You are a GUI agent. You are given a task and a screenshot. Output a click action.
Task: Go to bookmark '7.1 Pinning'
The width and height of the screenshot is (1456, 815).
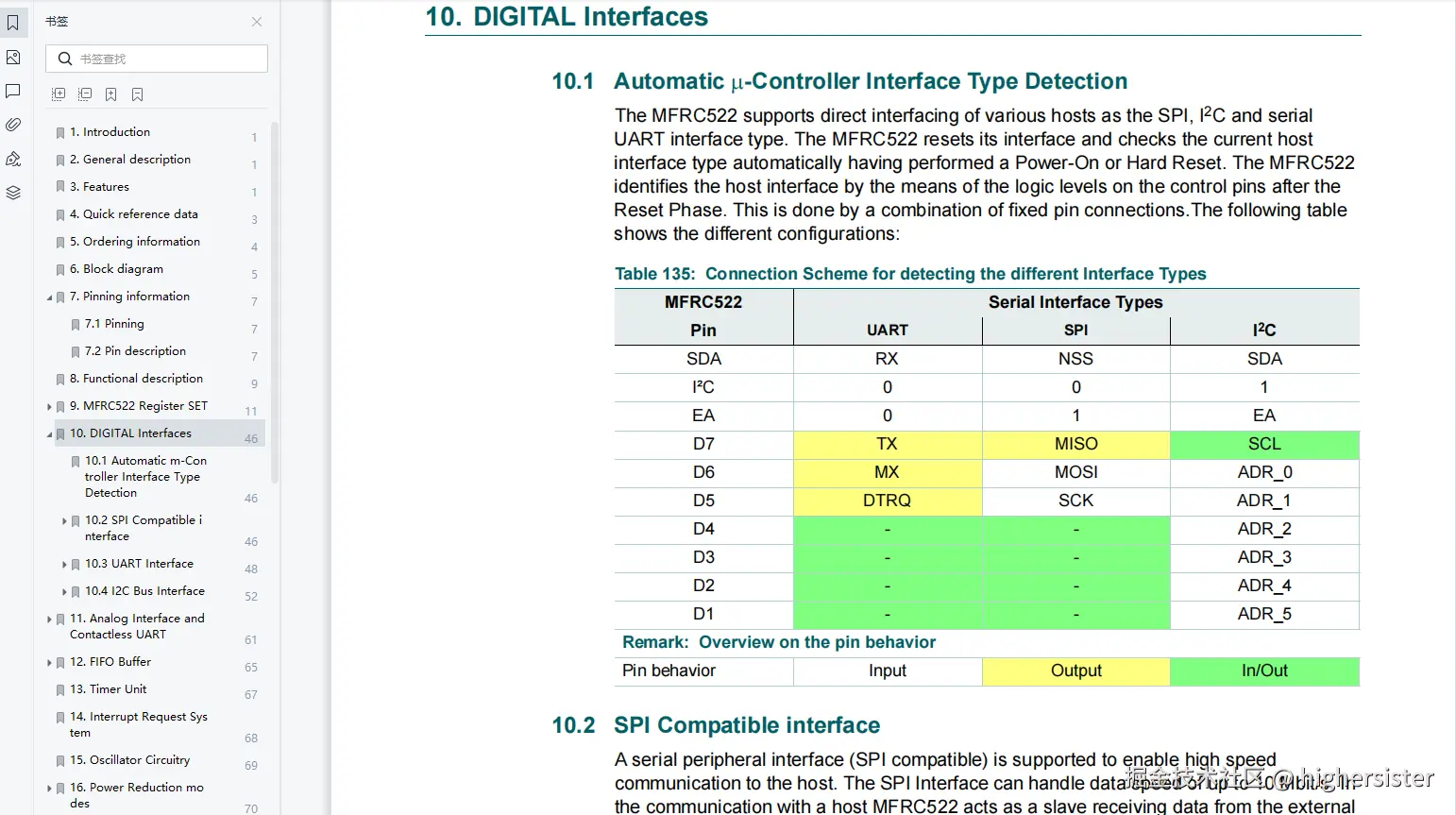click(x=114, y=324)
